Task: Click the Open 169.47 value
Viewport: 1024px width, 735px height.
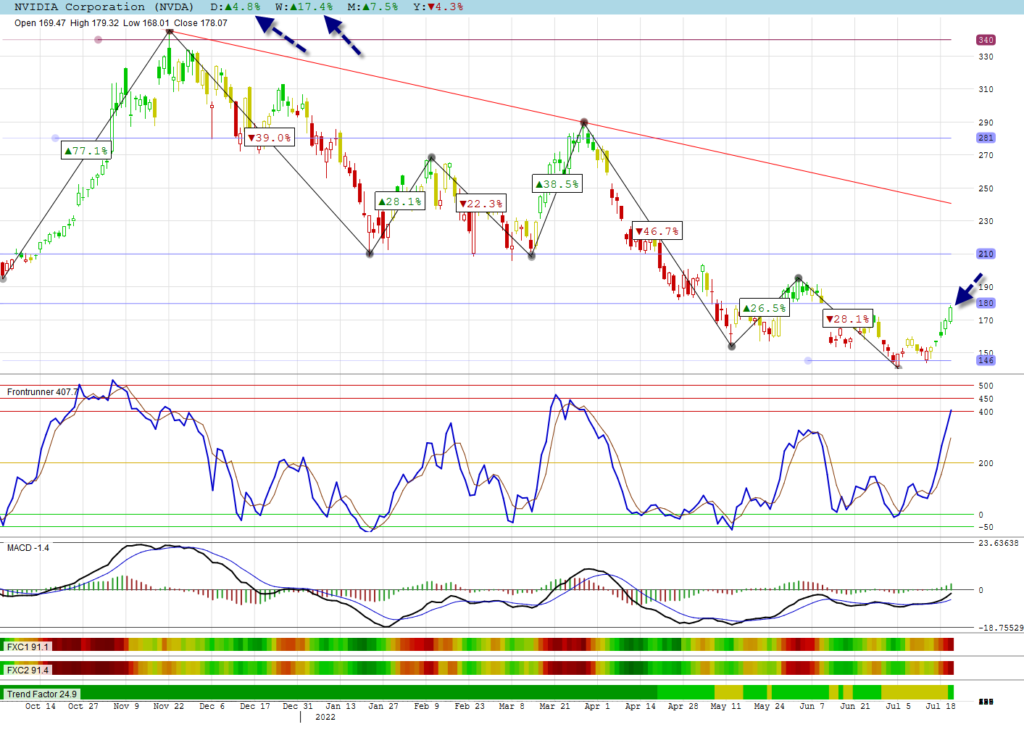Action: (x=40, y=23)
